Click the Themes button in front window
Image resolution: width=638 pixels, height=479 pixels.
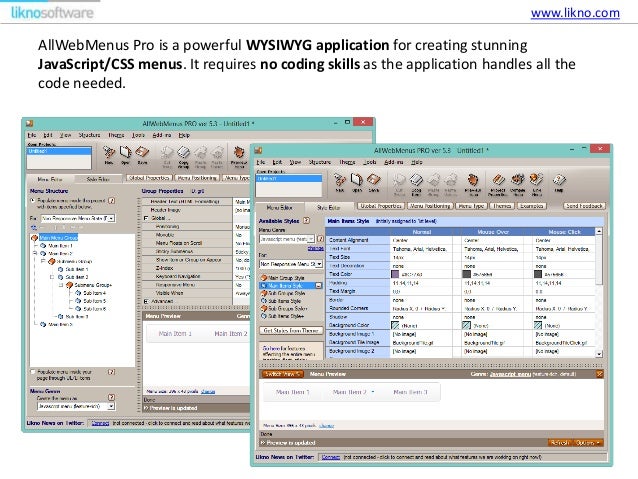pos(502,206)
